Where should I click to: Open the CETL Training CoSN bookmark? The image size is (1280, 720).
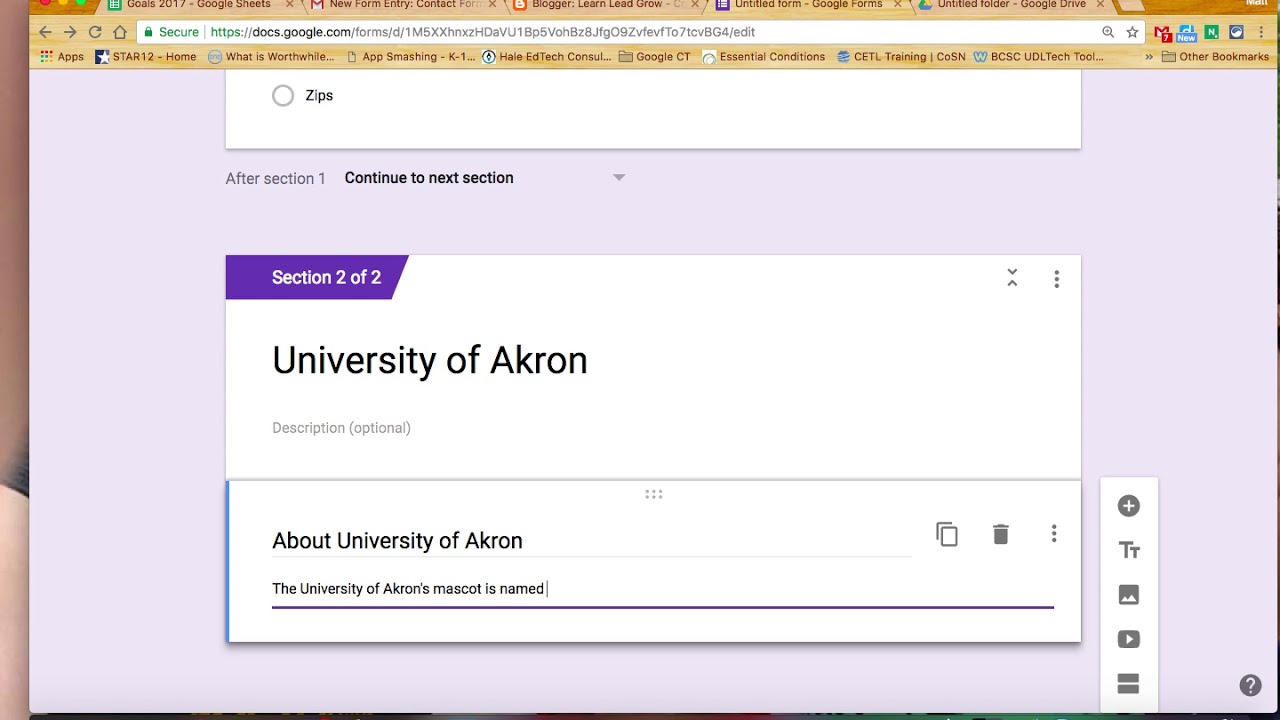tap(901, 57)
